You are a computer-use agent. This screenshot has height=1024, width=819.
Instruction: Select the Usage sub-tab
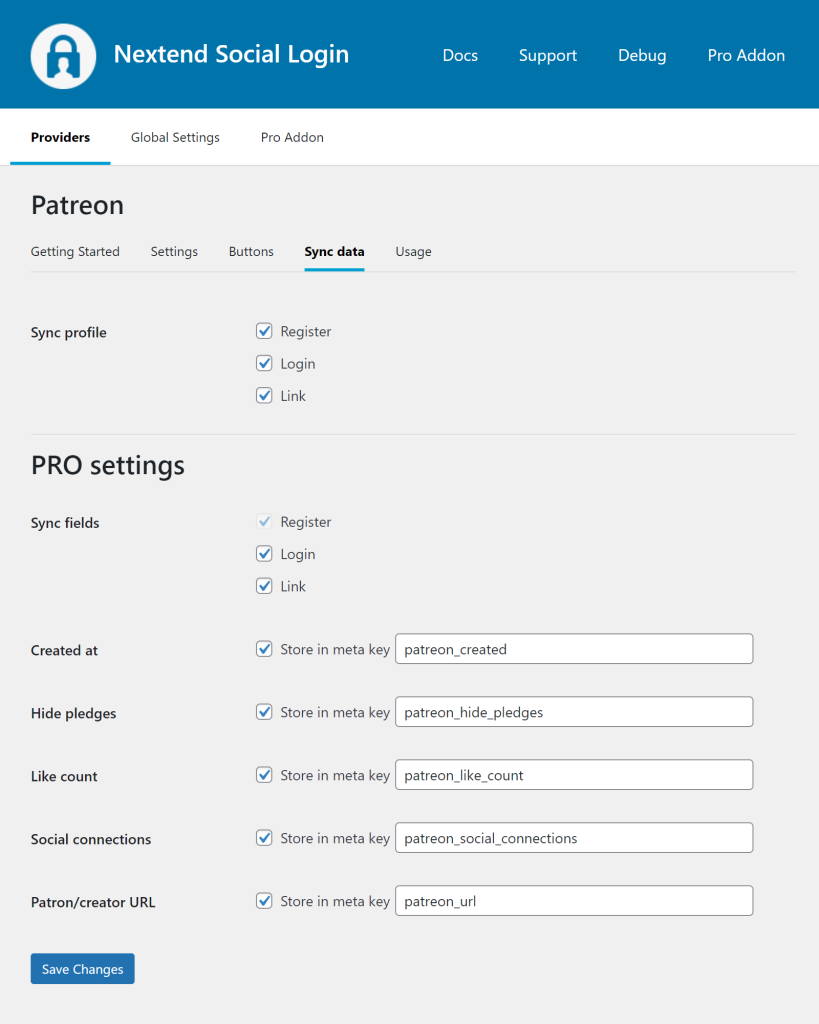413,252
